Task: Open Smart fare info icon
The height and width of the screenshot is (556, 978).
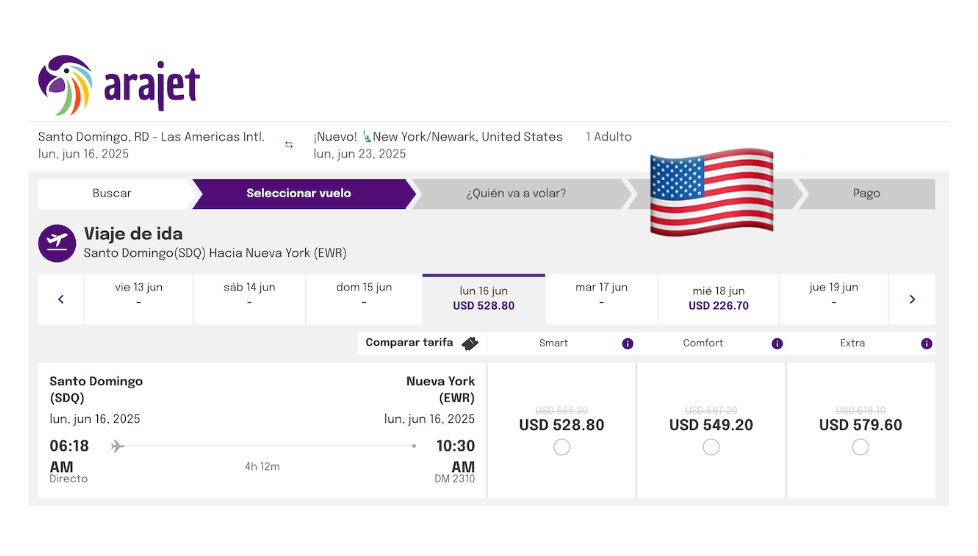Action: point(627,344)
